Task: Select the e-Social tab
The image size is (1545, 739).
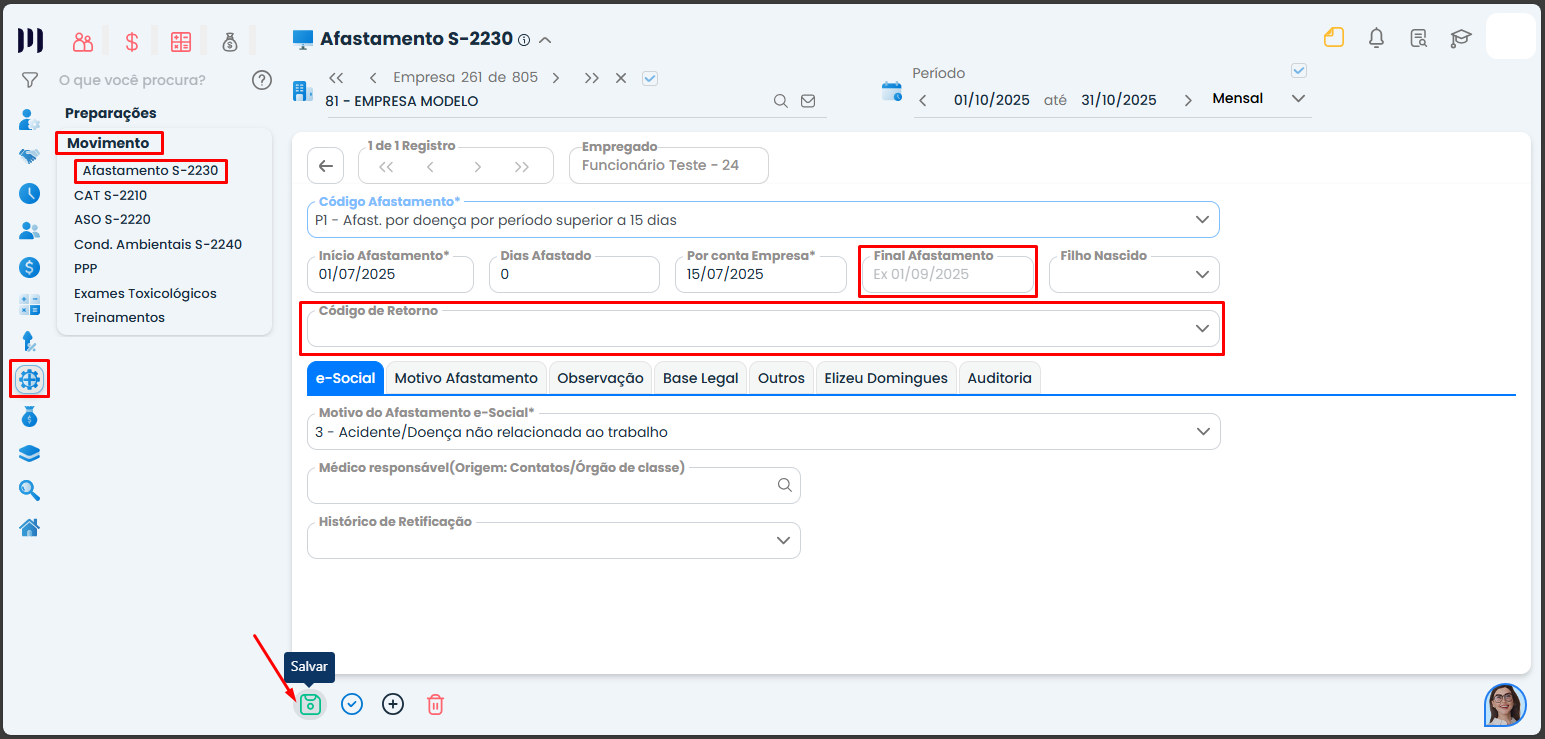Action: [x=345, y=378]
